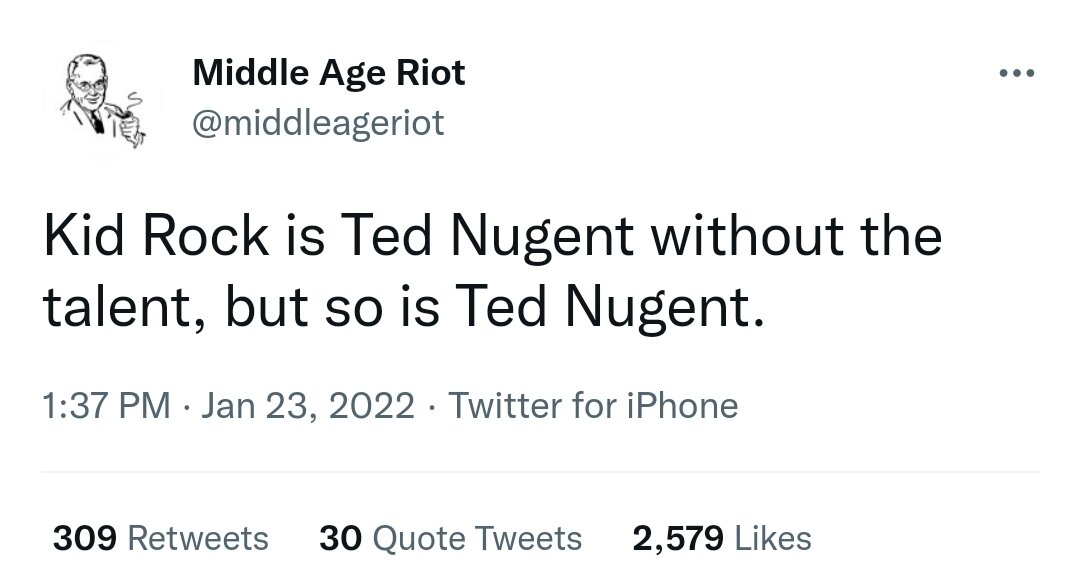Click the Middle Age Riot display name
The width and height of the screenshot is (1080, 568).
pyautogui.click(x=329, y=73)
